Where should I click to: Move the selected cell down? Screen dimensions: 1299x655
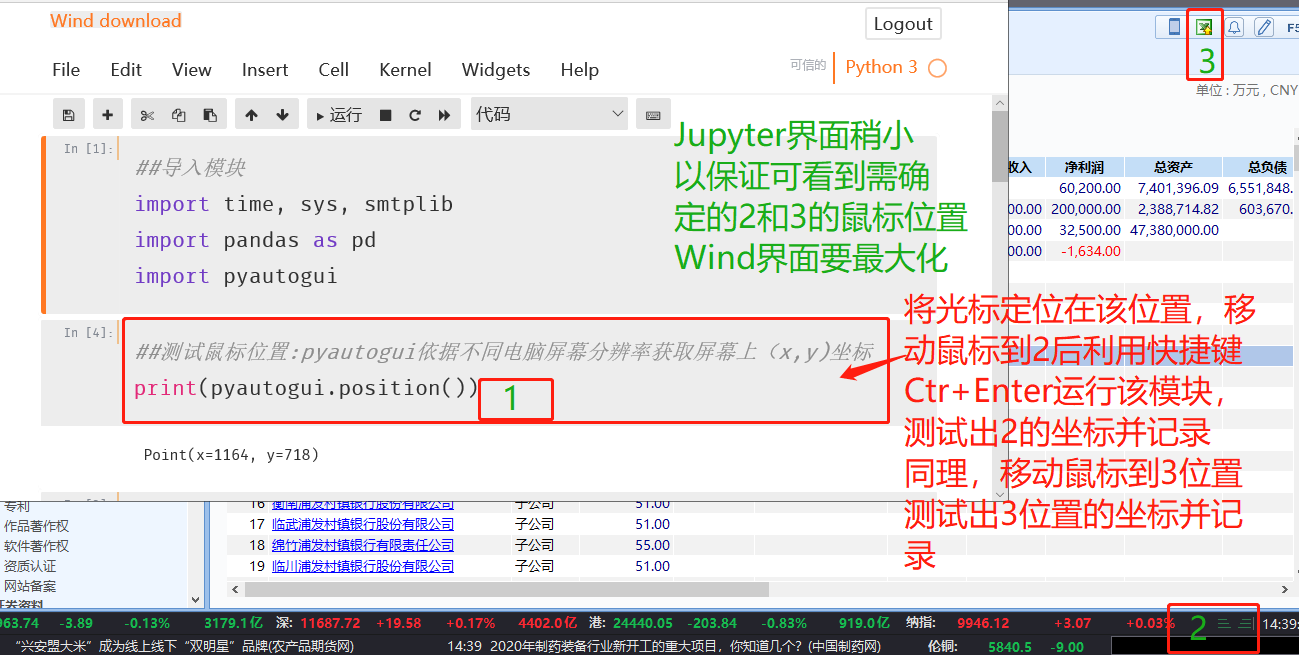[282, 115]
